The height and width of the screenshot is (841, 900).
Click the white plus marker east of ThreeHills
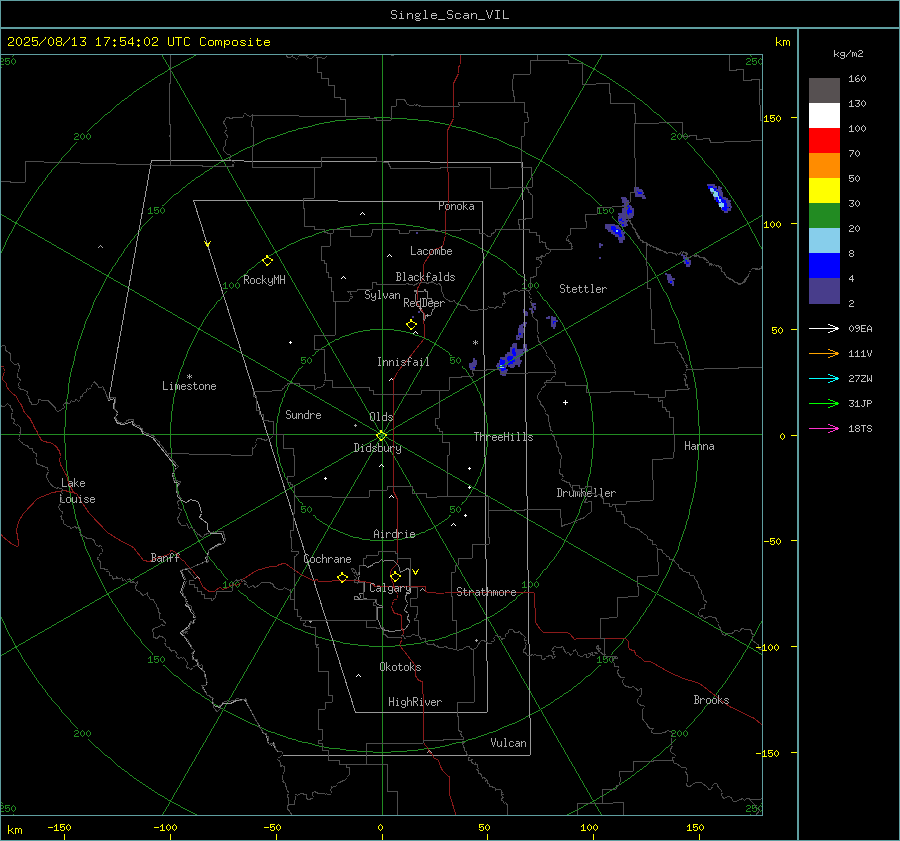click(x=565, y=402)
